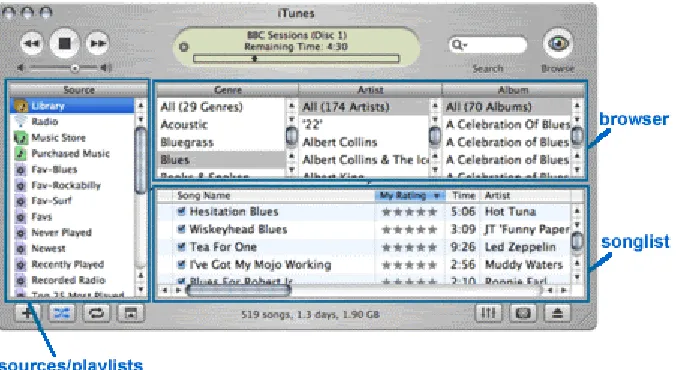Select Blues genre

click(x=221, y=160)
